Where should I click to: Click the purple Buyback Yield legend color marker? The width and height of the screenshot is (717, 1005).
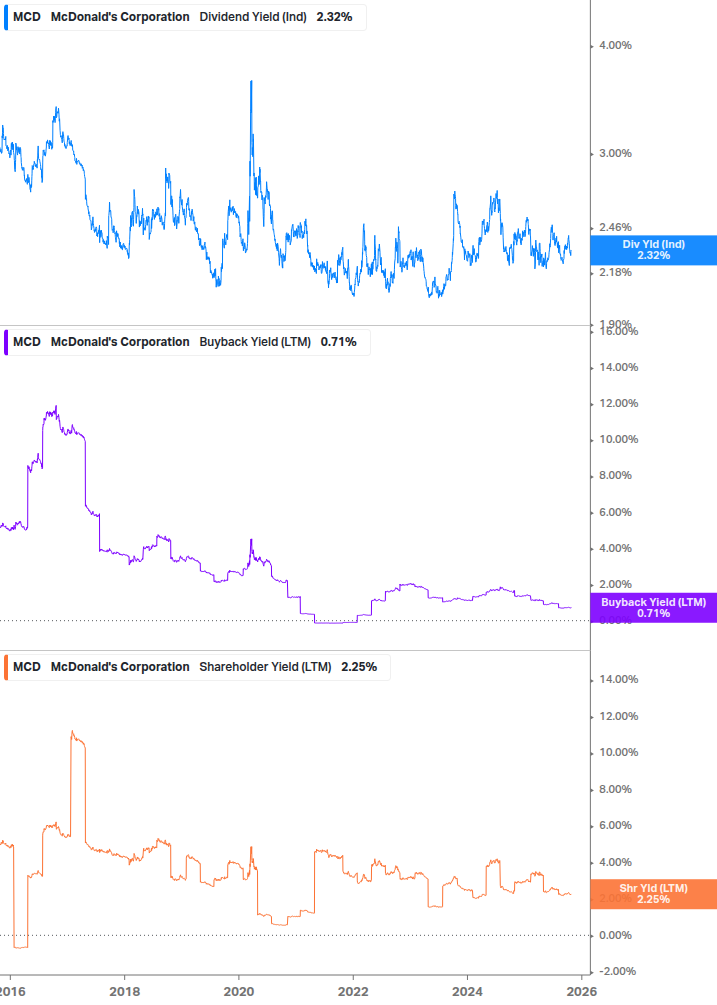[x=6, y=342]
